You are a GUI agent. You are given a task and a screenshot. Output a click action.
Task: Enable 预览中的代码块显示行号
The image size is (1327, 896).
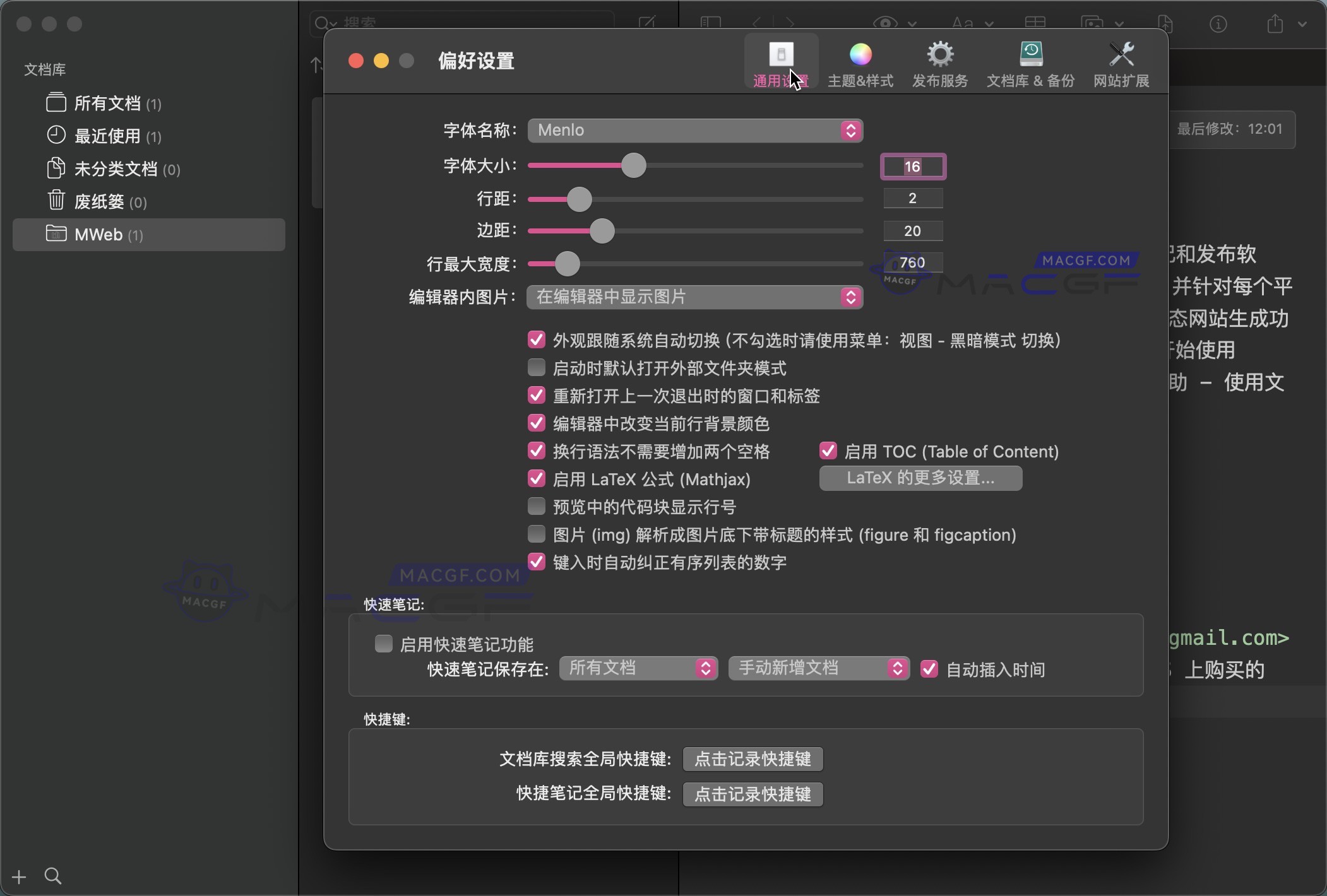[536, 505]
